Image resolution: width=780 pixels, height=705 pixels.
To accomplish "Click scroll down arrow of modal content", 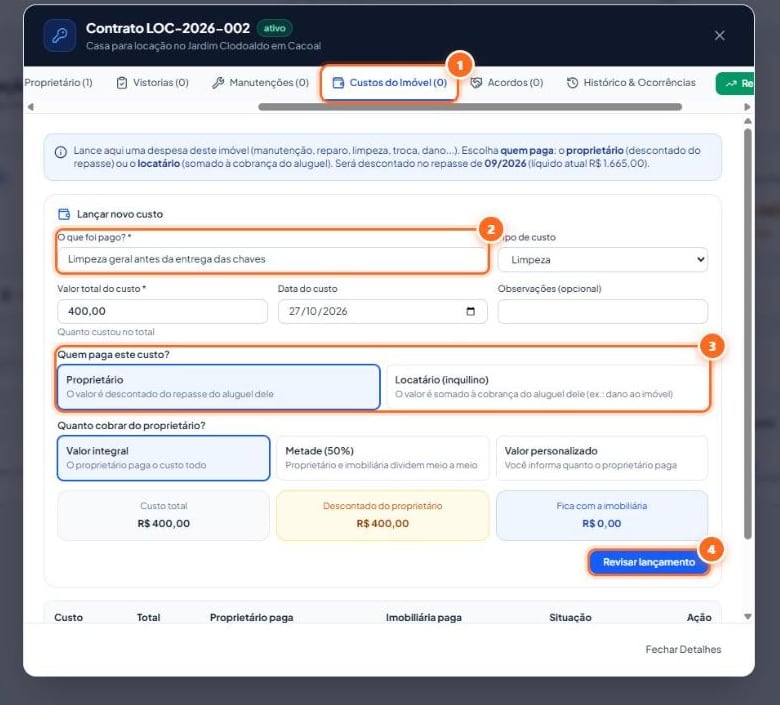I will [x=747, y=617].
